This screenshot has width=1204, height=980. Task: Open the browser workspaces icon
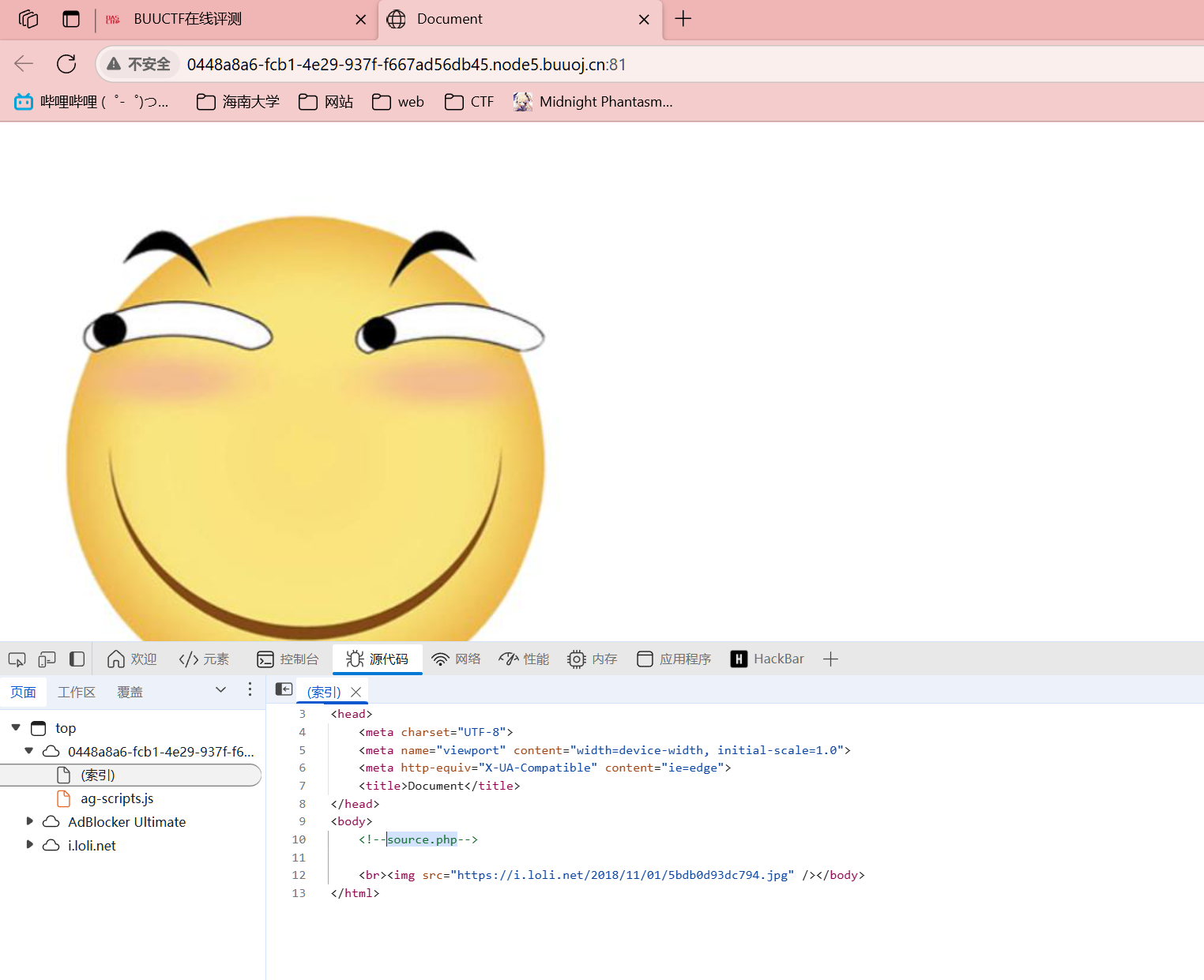[28, 19]
